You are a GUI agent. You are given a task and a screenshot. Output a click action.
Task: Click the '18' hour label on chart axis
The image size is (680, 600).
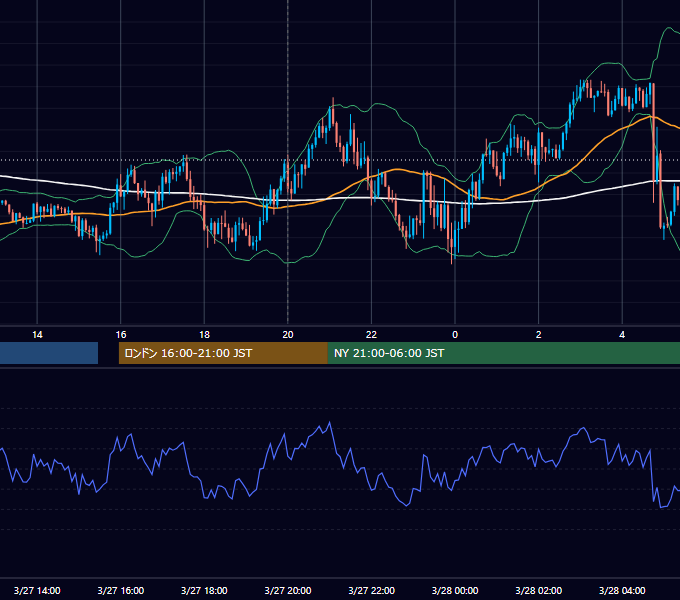[204, 335]
